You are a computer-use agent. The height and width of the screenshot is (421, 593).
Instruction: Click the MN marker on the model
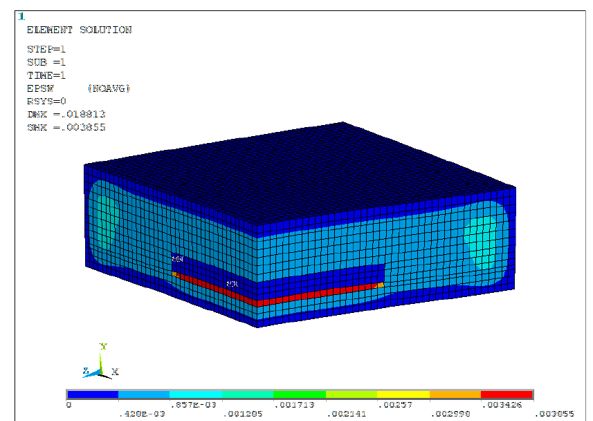(x=177, y=259)
